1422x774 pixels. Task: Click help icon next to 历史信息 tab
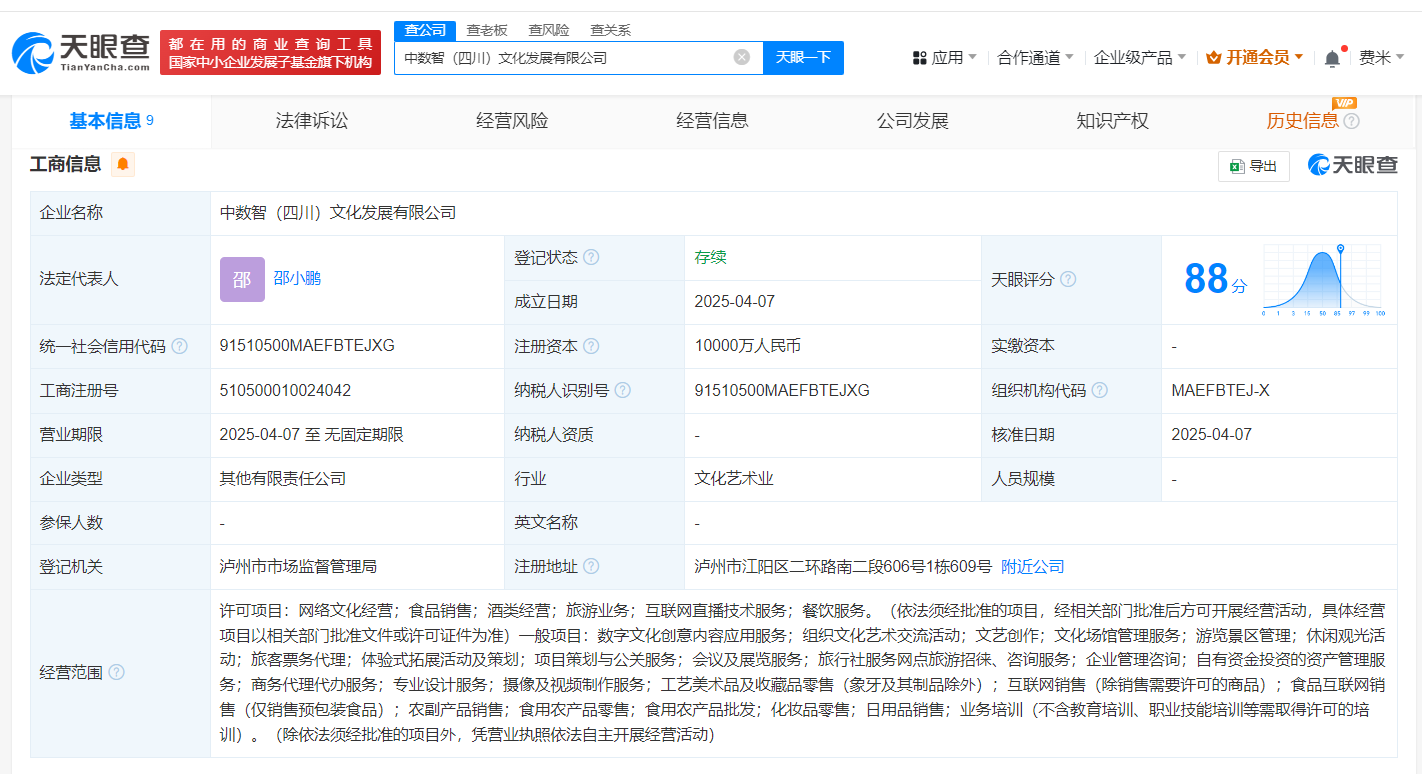(1351, 121)
